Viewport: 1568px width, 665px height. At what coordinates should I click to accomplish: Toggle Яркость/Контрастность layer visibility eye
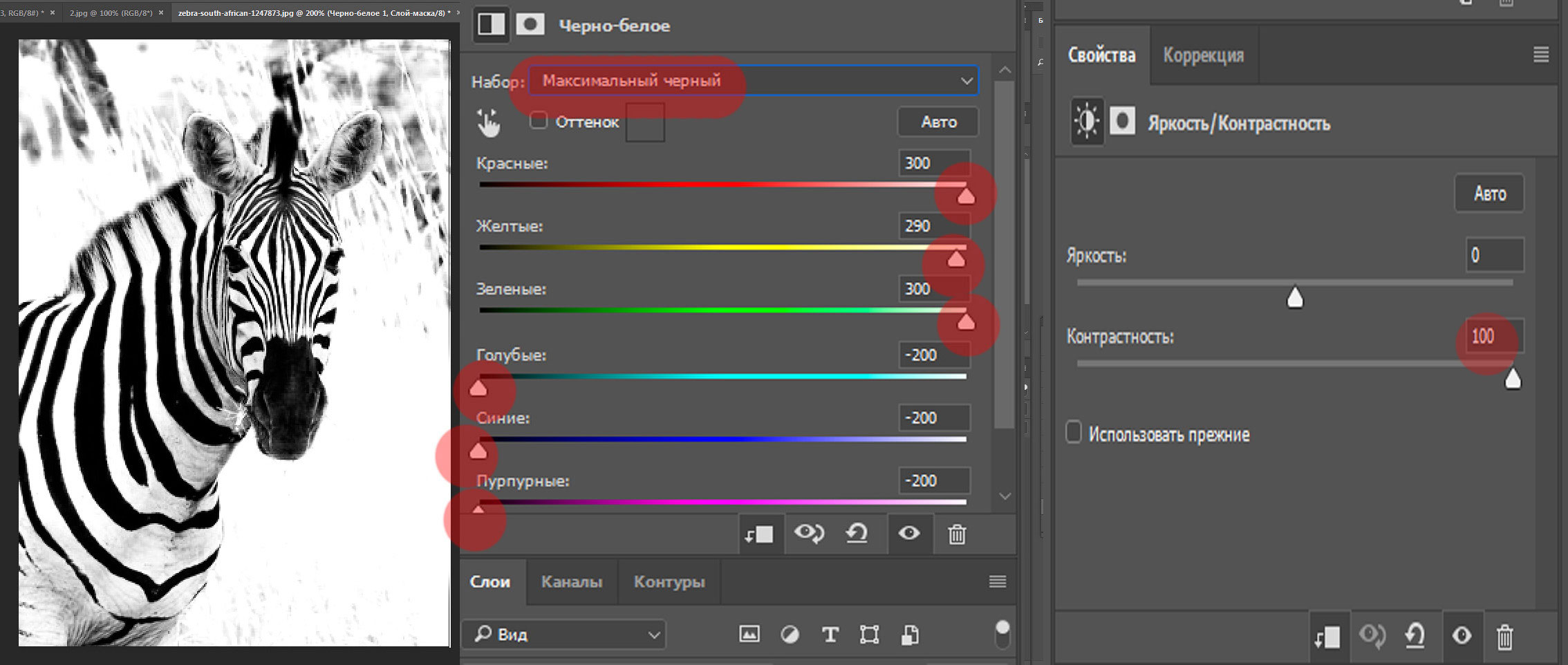tap(1461, 636)
